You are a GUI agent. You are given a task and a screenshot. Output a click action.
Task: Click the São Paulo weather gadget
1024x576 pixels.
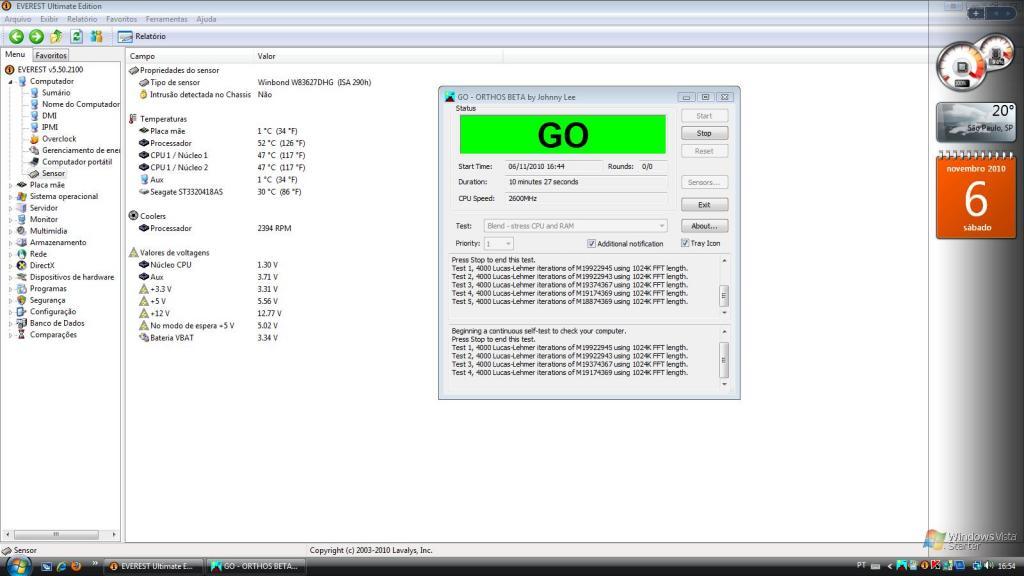[976, 123]
